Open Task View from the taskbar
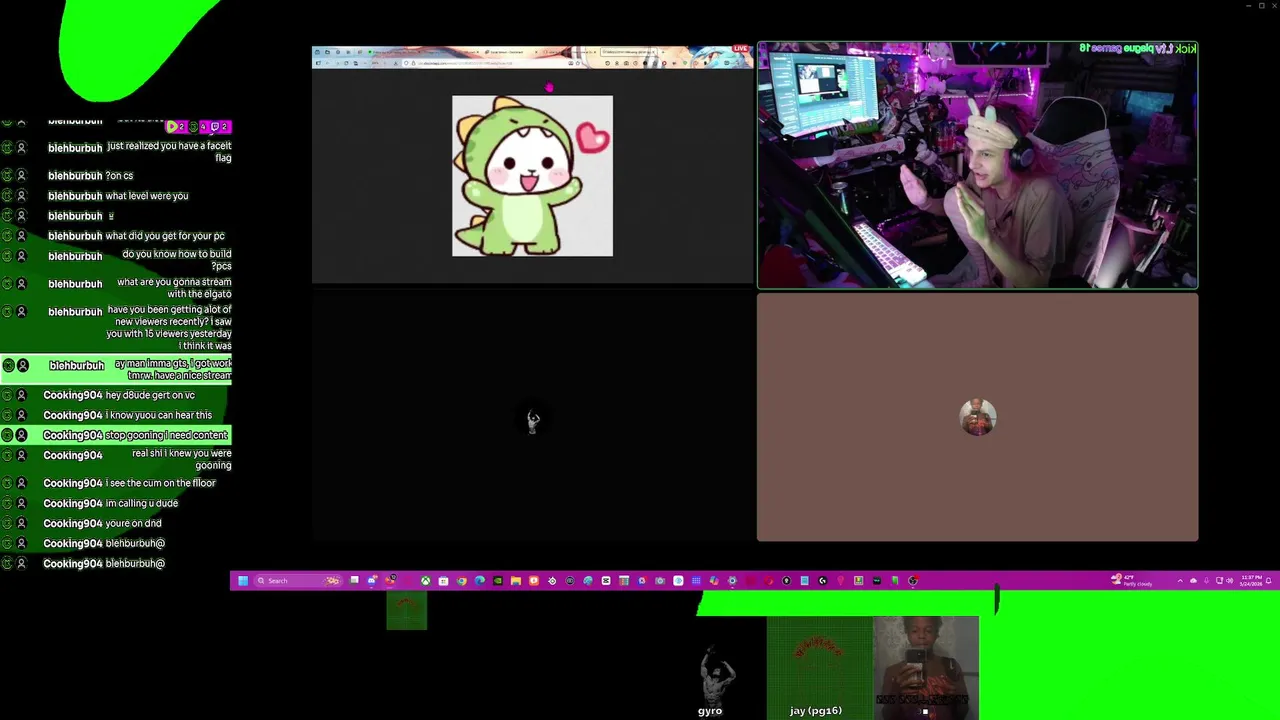Screen dimensions: 1280x720 pos(354,580)
